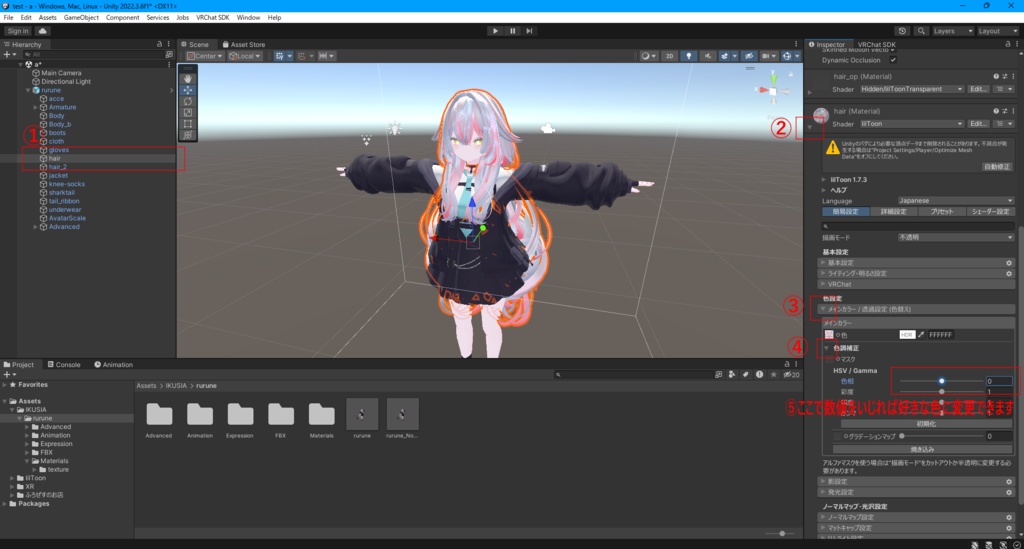Select the Hand (View) tool in Scene

pos(187,78)
